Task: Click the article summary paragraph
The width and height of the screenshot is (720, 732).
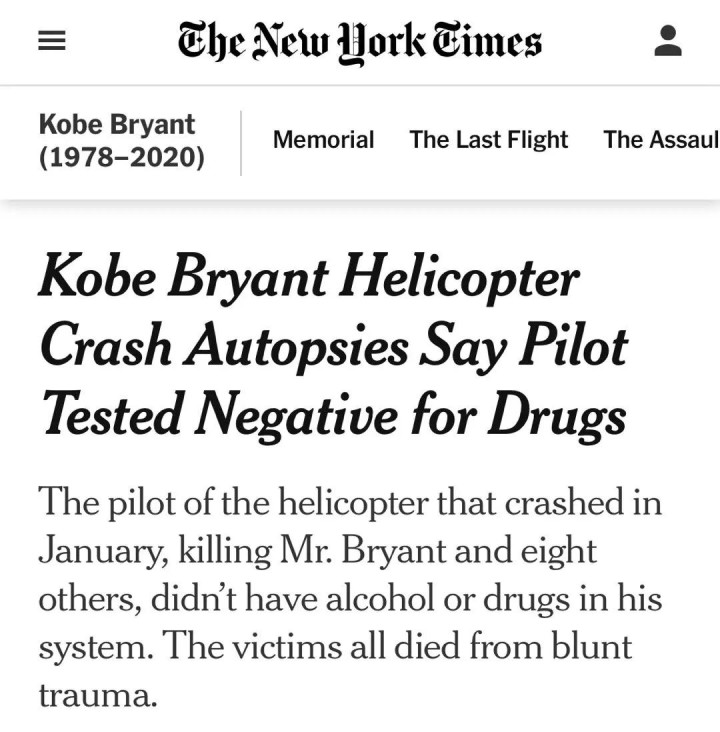Action: click(x=350, y=597)
